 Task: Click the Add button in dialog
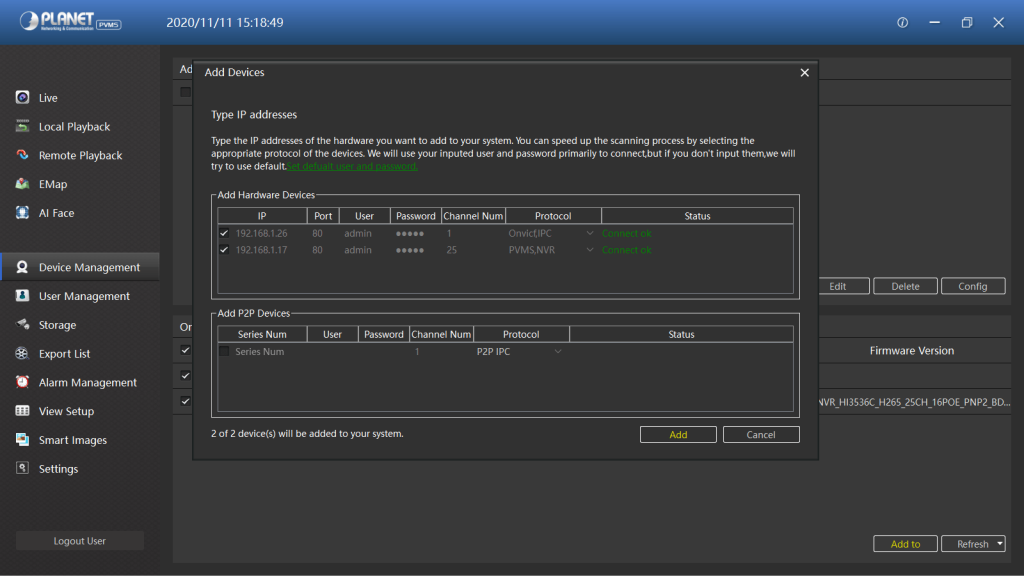coord(678,435)
